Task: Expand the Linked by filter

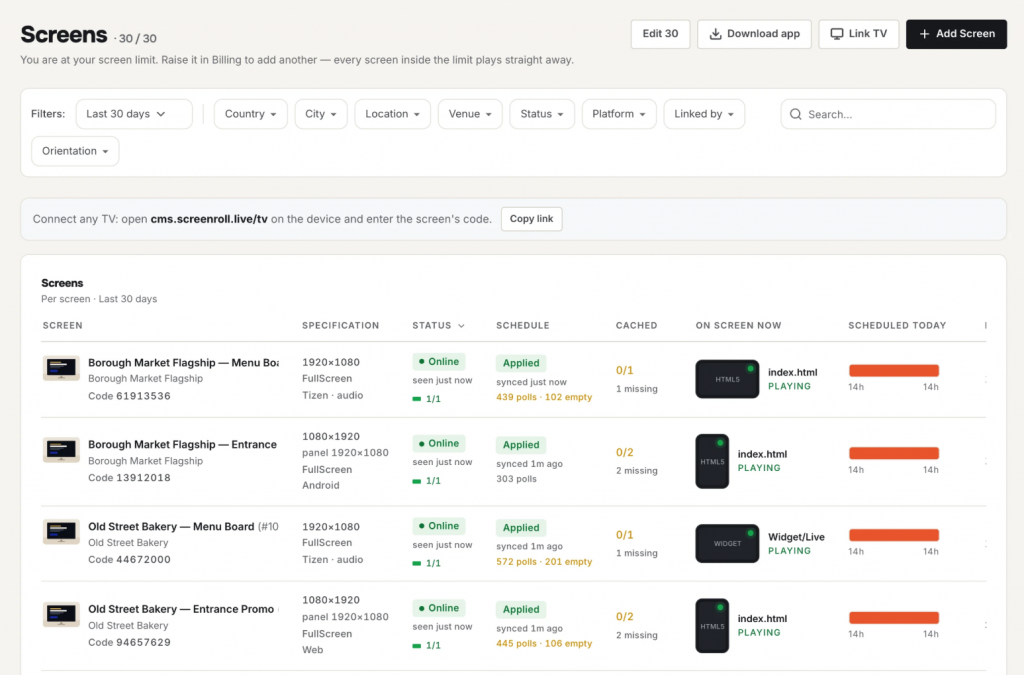Action: pyautogui.click(x=704, y=114)
